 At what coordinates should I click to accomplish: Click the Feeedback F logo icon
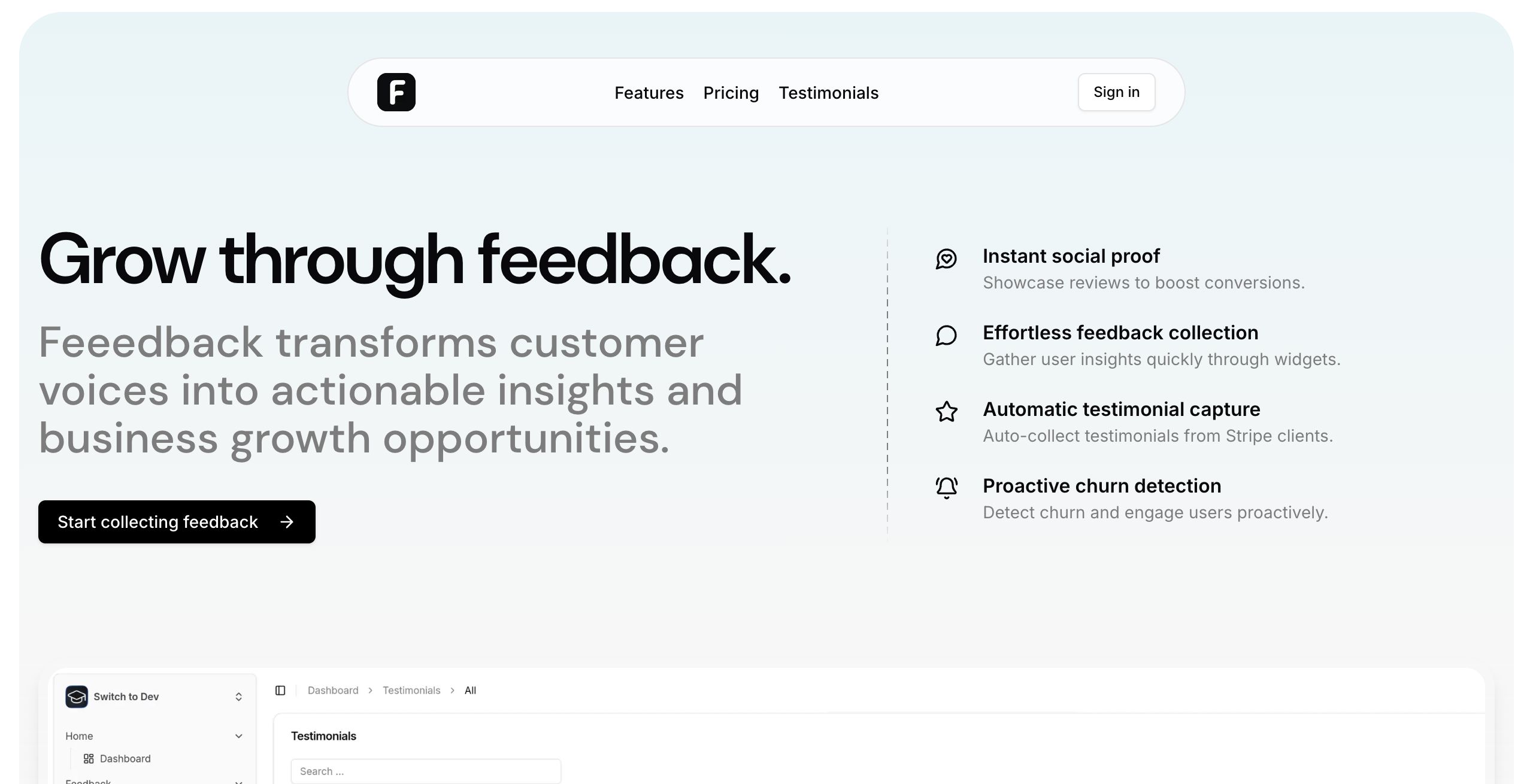(396, 92)
